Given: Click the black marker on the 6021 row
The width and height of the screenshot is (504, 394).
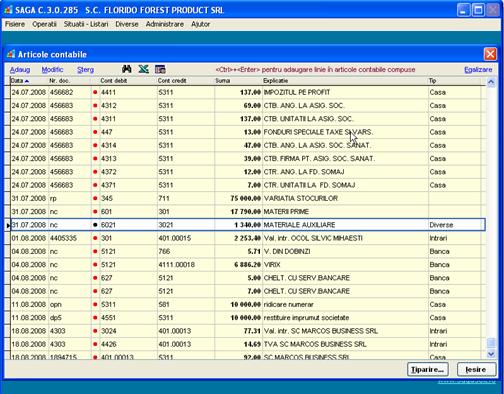Looking at the screenshot, I should coord(95,225).
